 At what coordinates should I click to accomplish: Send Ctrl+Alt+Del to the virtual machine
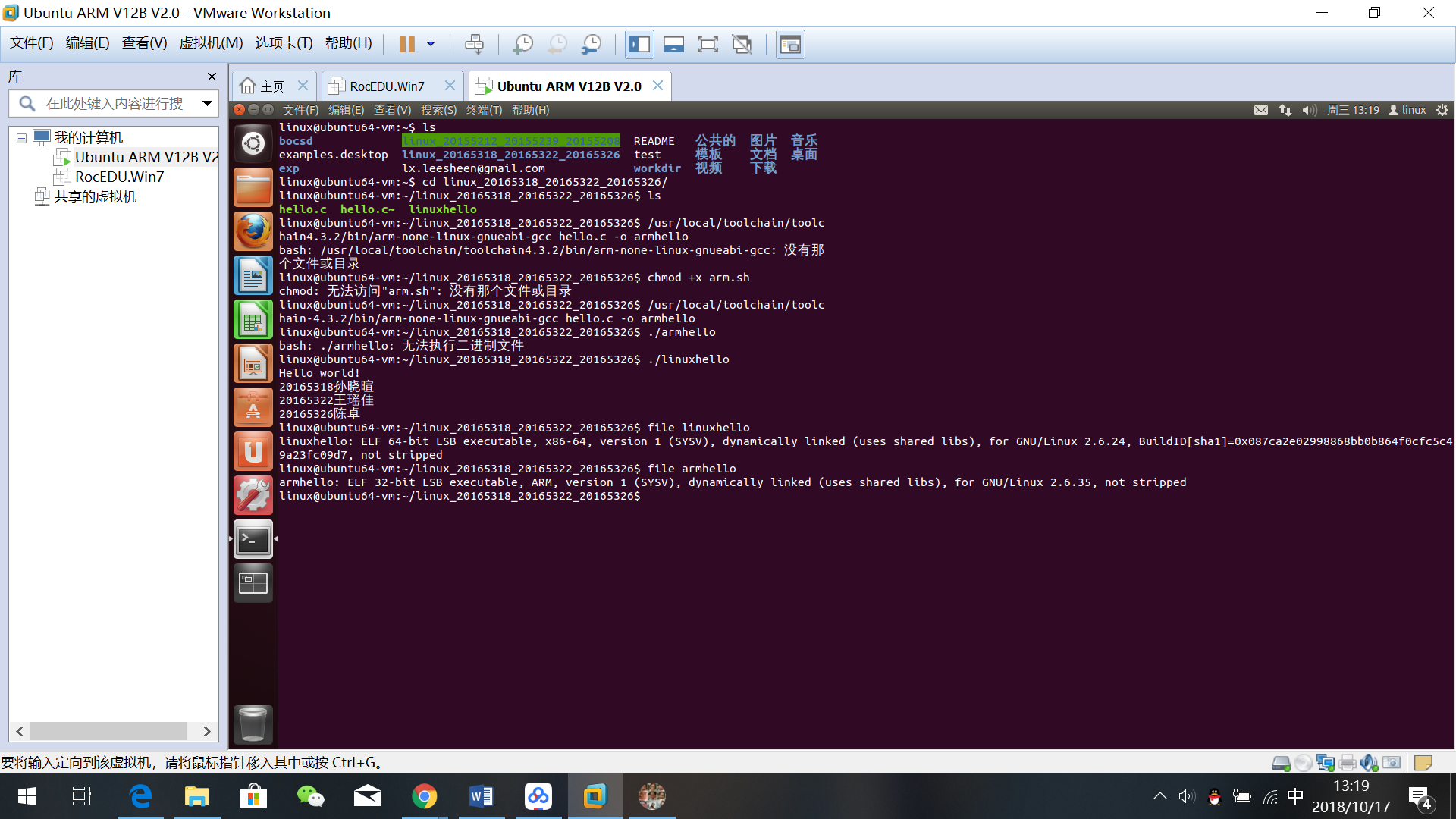click(x=474, y=44)
